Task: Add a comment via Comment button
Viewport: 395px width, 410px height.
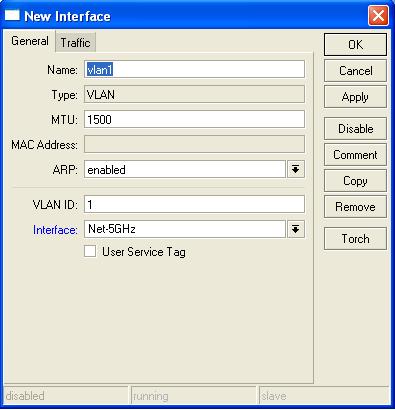Action: click(x=355, y=155)
